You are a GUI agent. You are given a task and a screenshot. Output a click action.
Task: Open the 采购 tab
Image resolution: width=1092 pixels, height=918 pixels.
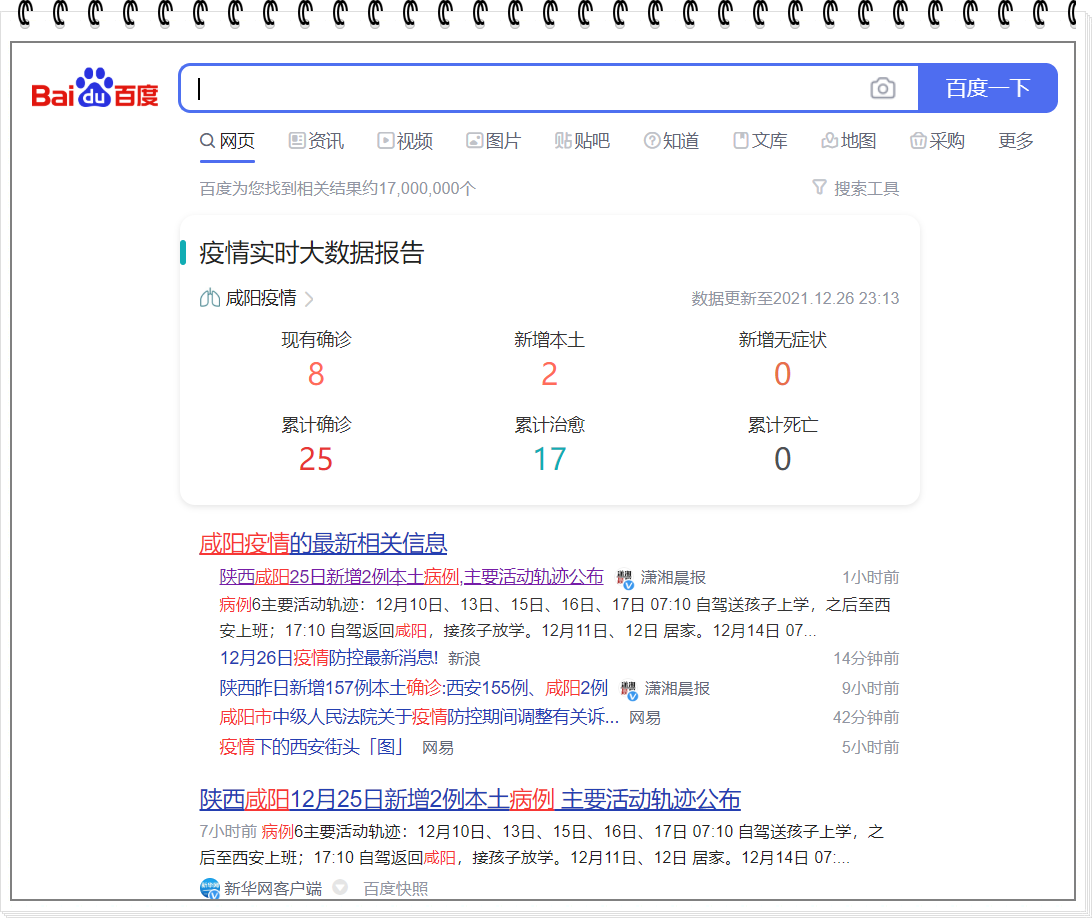(937, 141)
